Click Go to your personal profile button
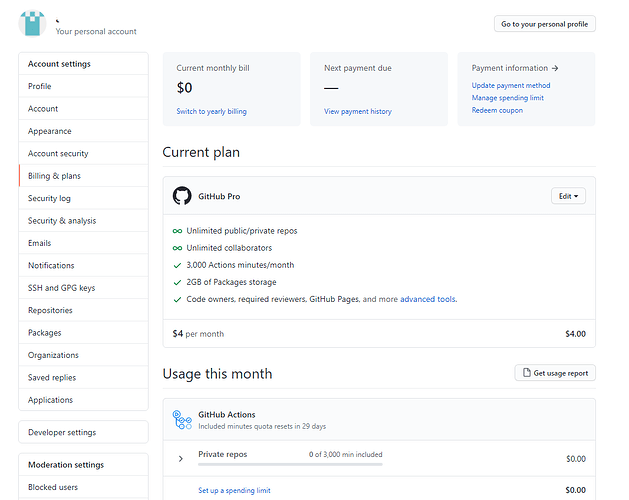 pos(544,24)
